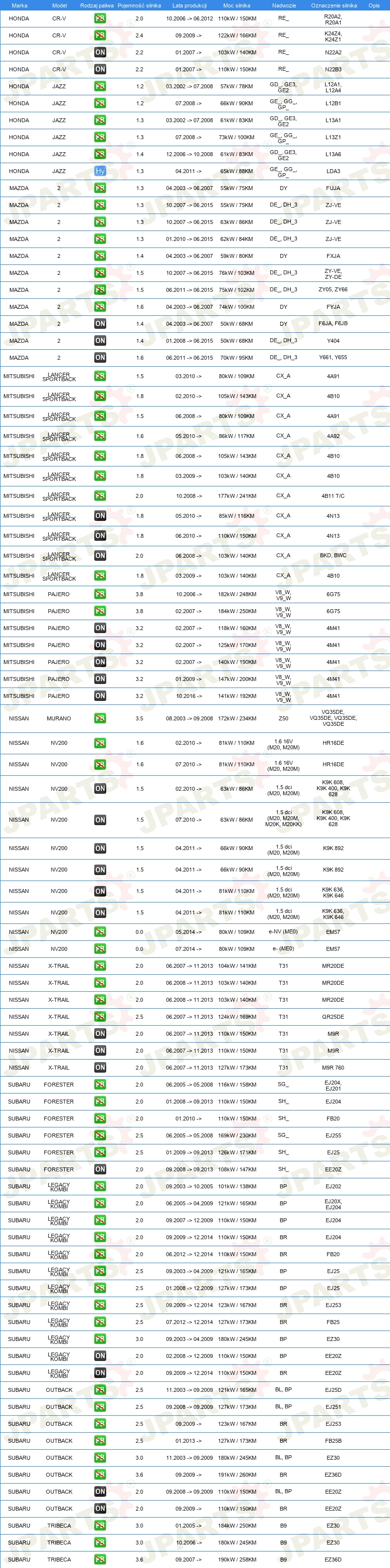The height and width of the screenshot is (1568, 390).
Task: Click petrol icon for Honda CR-V K24Z4 row
Action: [100, 35]
